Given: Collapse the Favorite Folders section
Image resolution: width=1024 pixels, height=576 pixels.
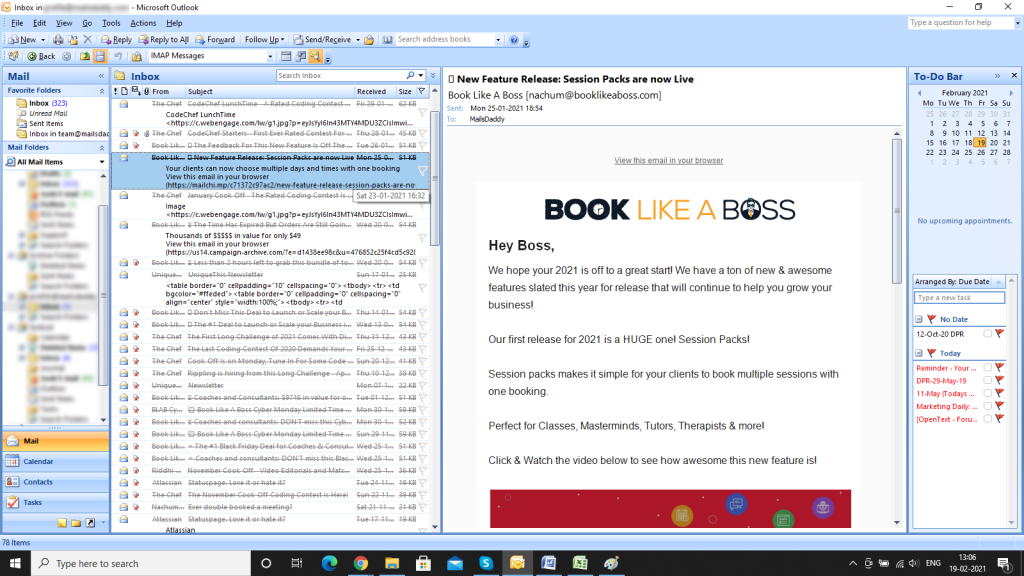Looking at the screenshot, I should coord(101,91).
